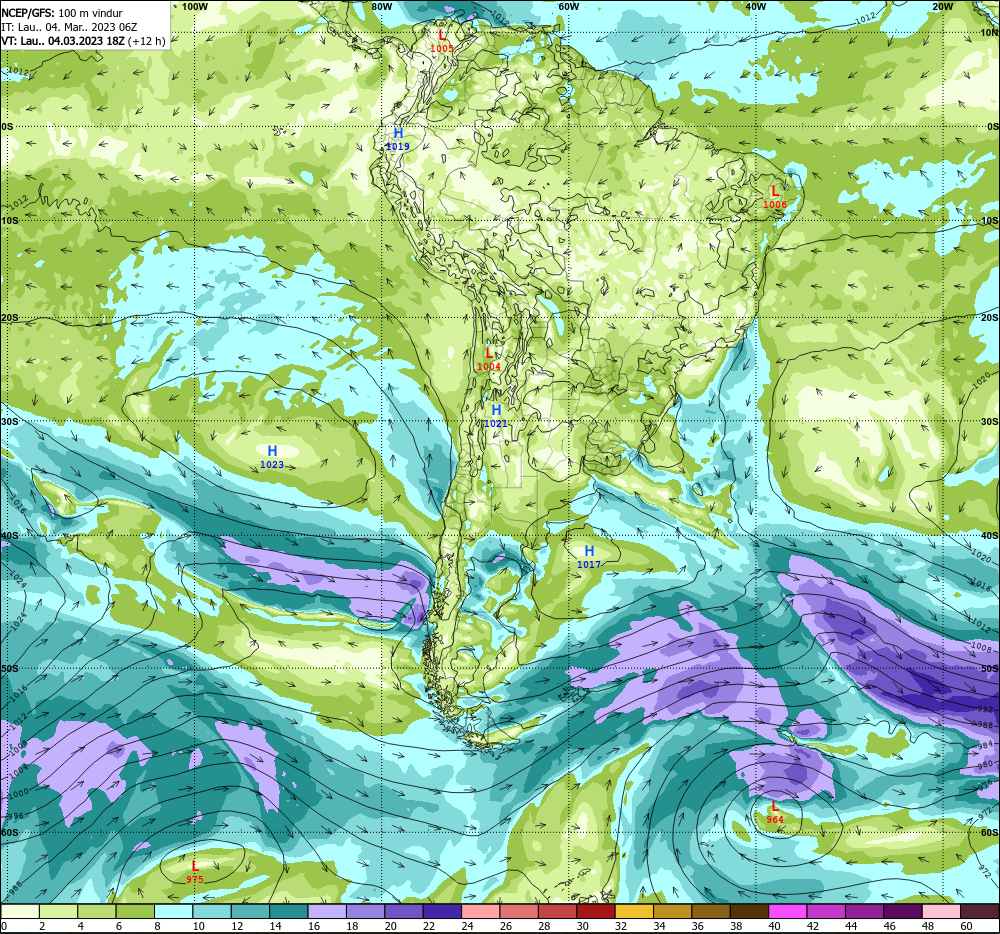Screen dimensions: 1000x934
Task: Click the light cyan legend swatch labeled 8
Action: [173, 911]
